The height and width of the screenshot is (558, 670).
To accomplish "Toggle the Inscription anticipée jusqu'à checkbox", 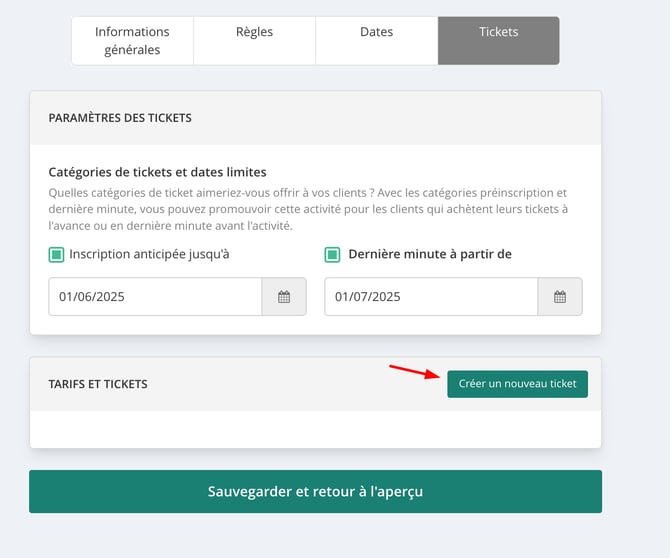I will pos(56,255).
